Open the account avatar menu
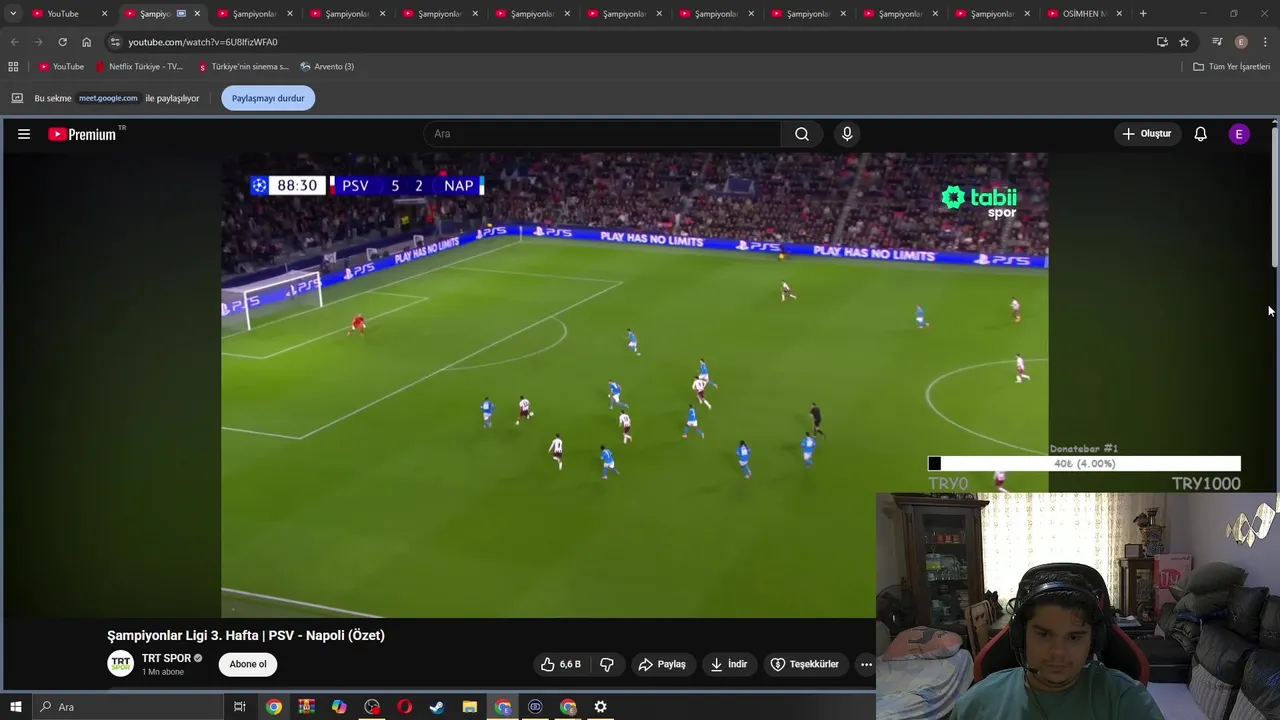This screenshot has height=720, width=1280. (x=1239, y=134)
